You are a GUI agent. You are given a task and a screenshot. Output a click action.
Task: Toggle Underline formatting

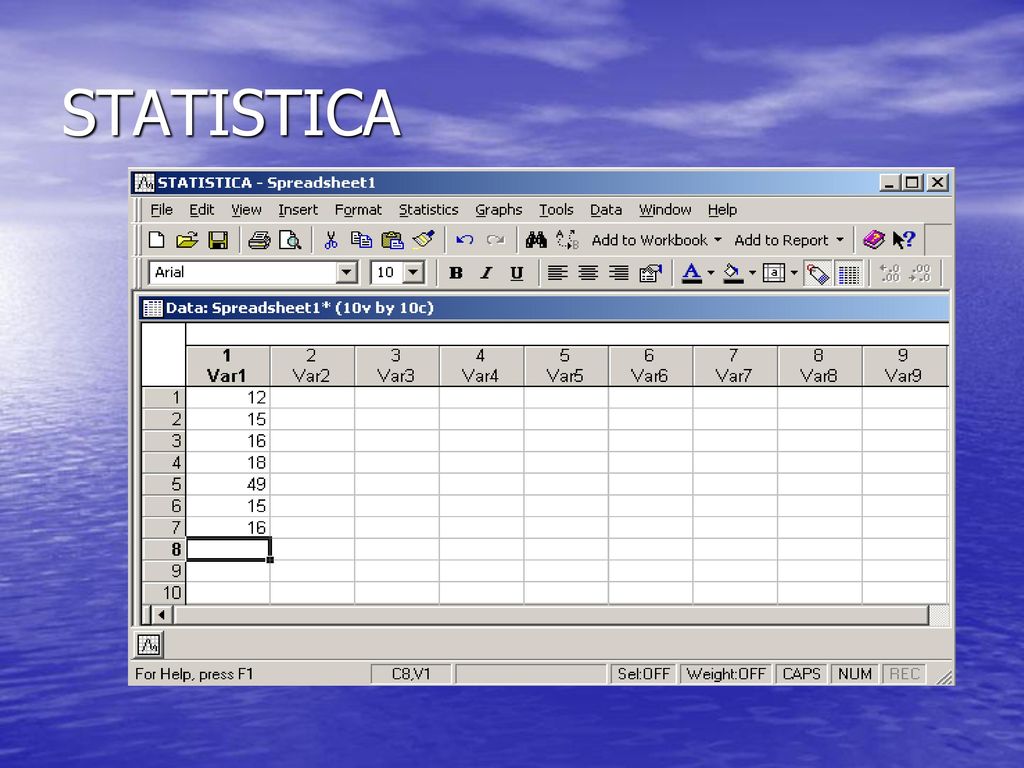click(517, 273)
